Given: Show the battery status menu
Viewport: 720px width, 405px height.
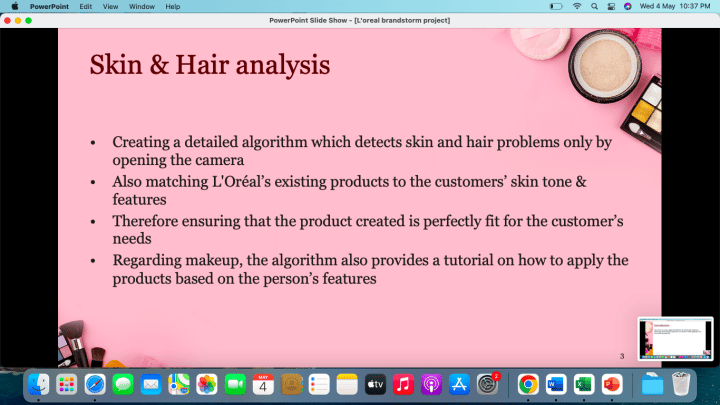Looking at the screenshot, I should [556, 6].
